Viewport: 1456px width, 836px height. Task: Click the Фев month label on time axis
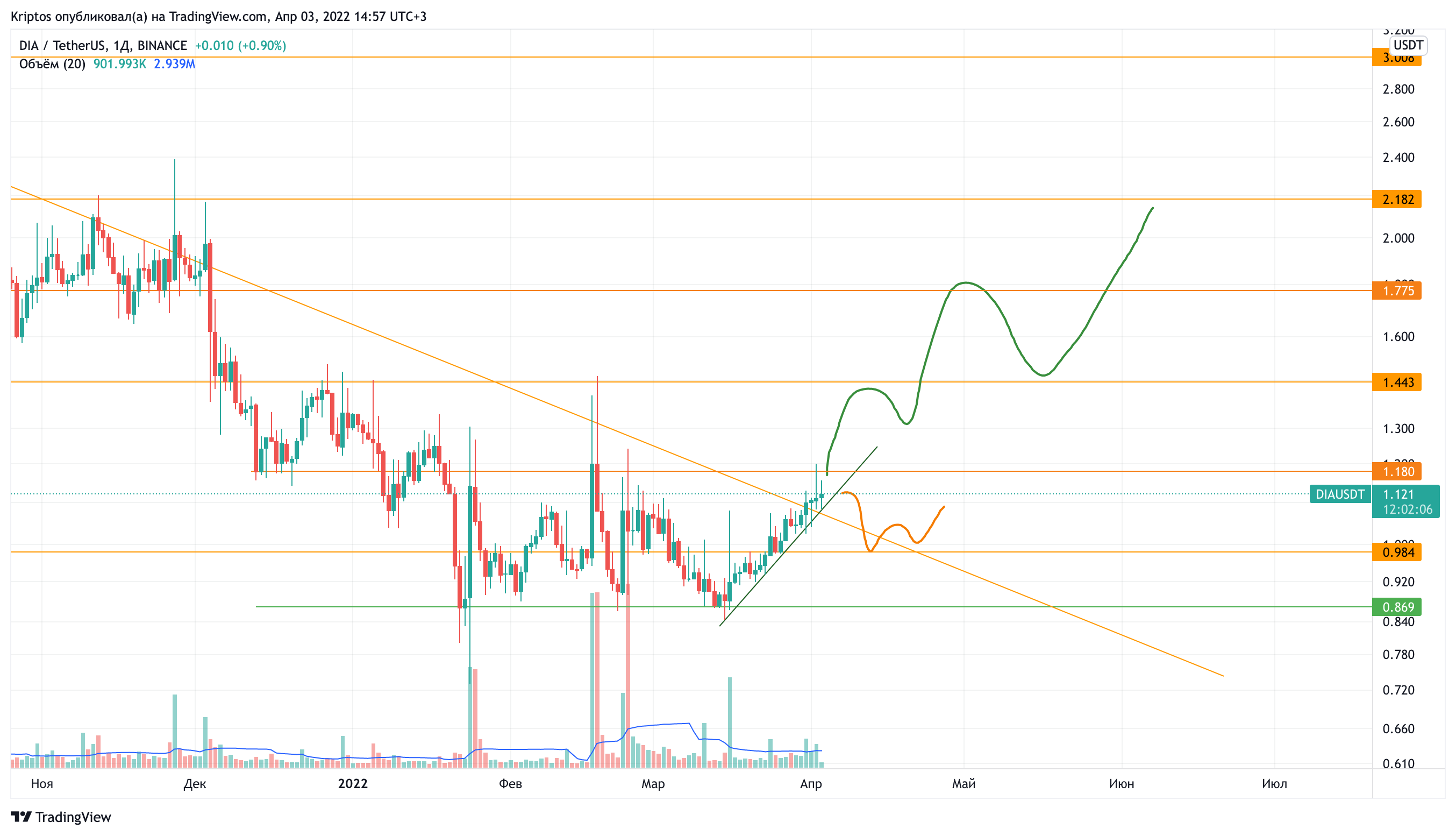(511, 784)
